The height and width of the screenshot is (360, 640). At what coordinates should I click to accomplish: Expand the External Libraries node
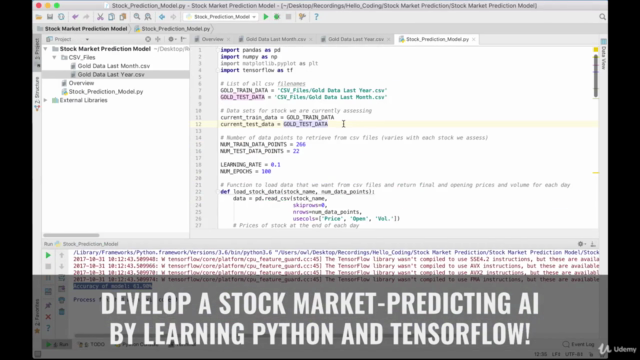coord(45,100)
